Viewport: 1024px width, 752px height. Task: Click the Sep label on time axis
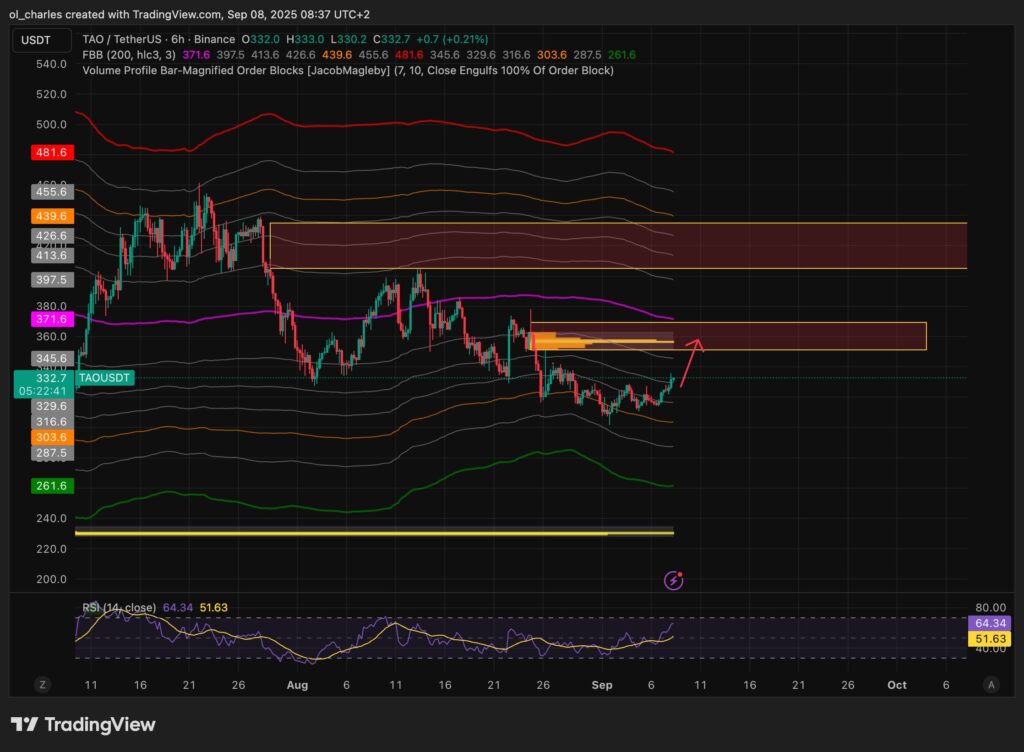point(601,685)
